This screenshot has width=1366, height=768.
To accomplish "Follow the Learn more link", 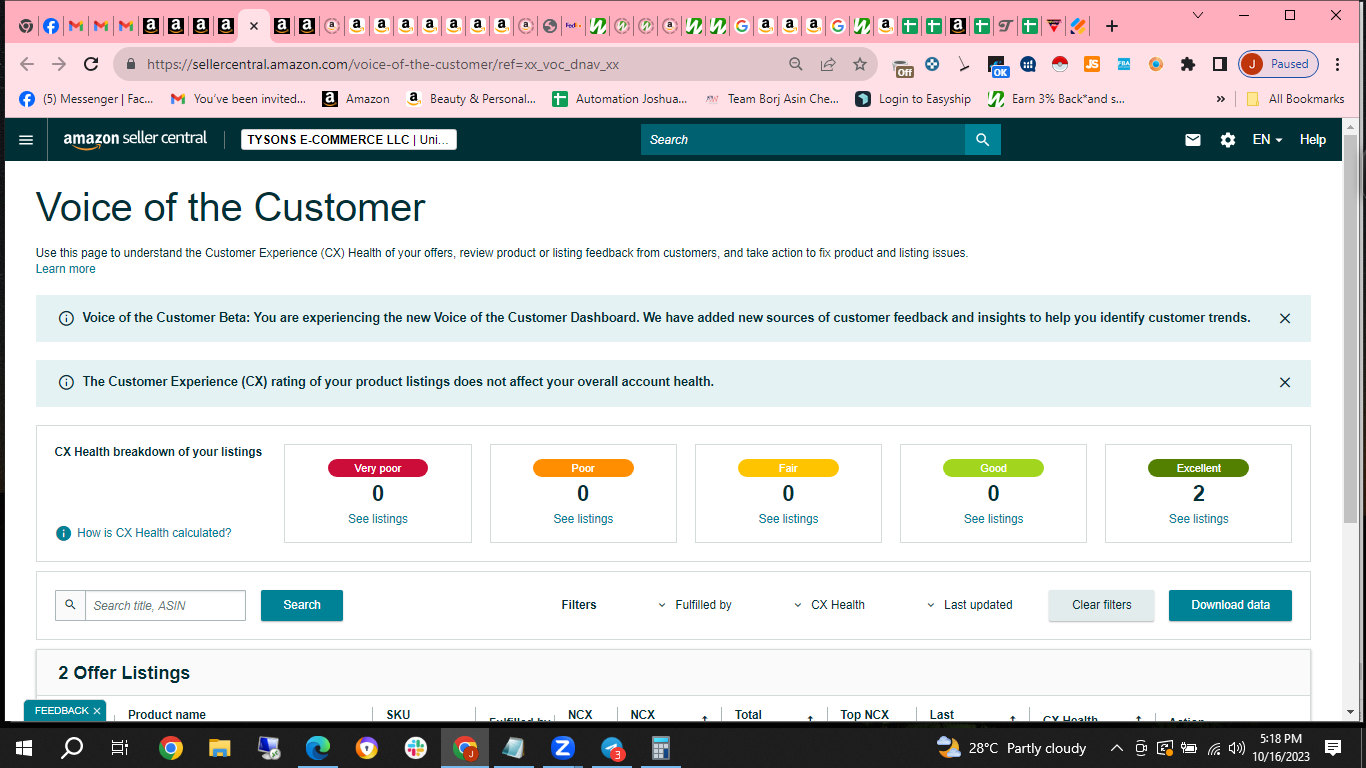I will (x=66, y=269).
